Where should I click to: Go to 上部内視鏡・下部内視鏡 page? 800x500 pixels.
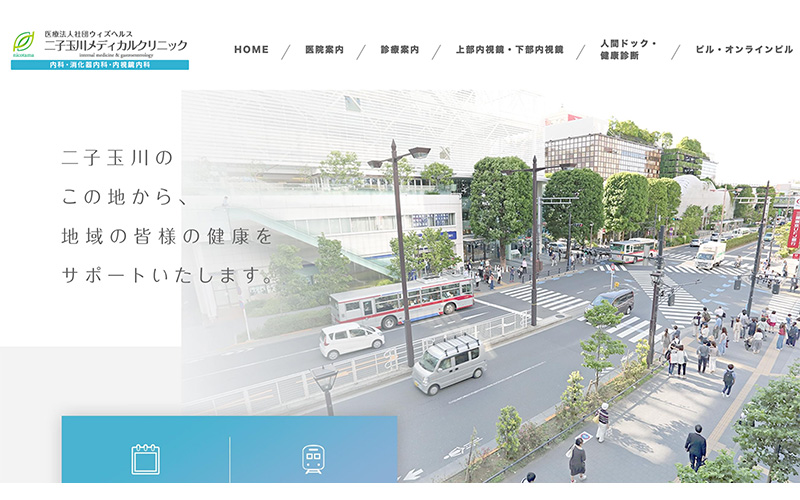tap(509, 50)
